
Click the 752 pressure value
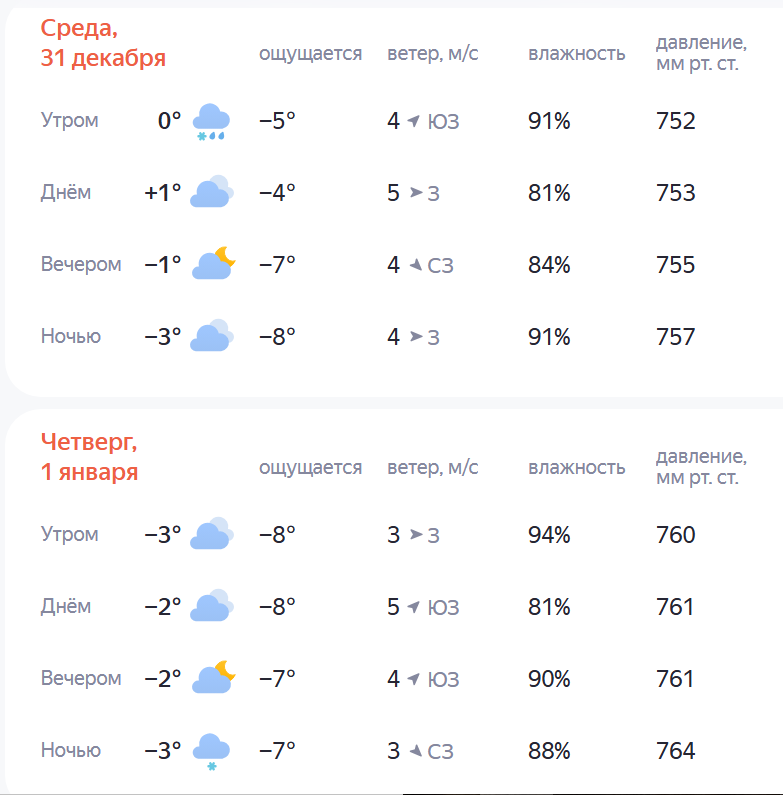coord(675,122)
